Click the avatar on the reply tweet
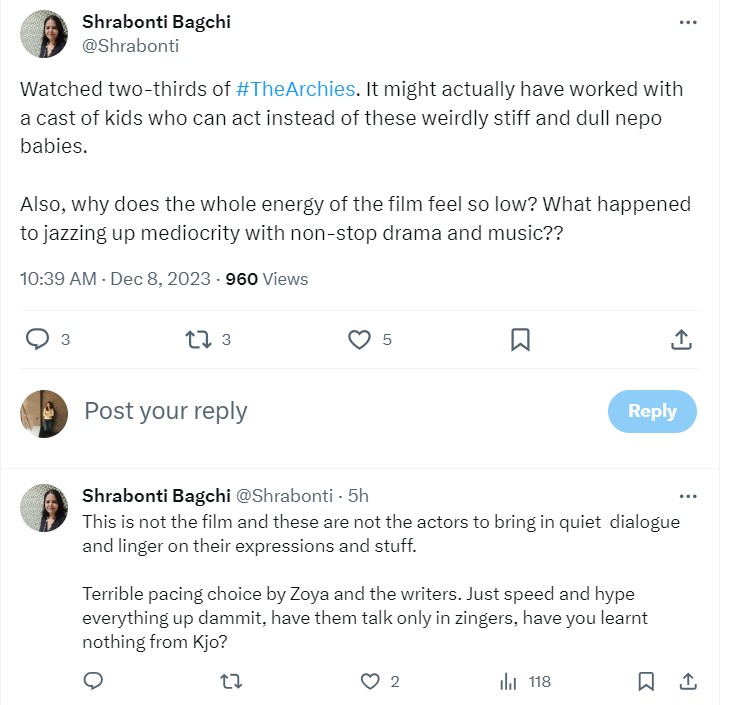This screenshot has width=736, height=705. pyautogui.click(x=44, y=508)
